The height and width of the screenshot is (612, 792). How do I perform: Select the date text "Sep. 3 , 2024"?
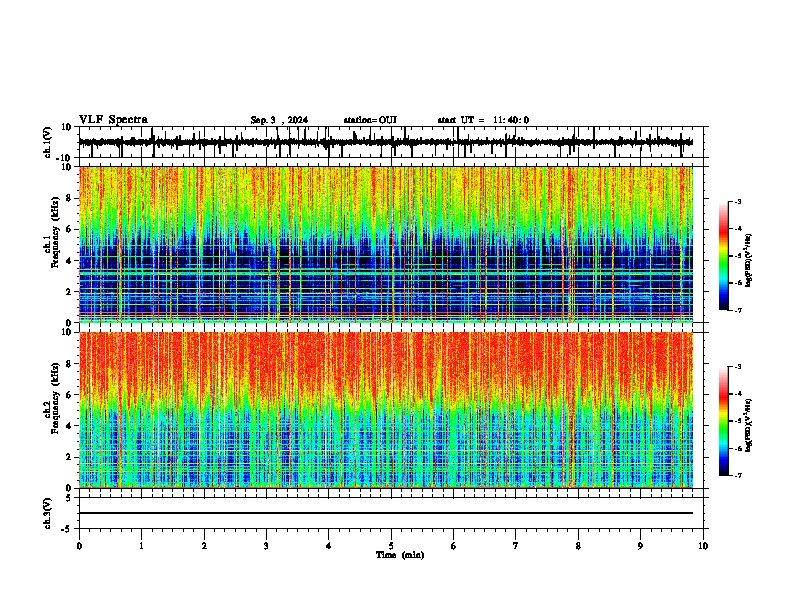pos(279,120)
